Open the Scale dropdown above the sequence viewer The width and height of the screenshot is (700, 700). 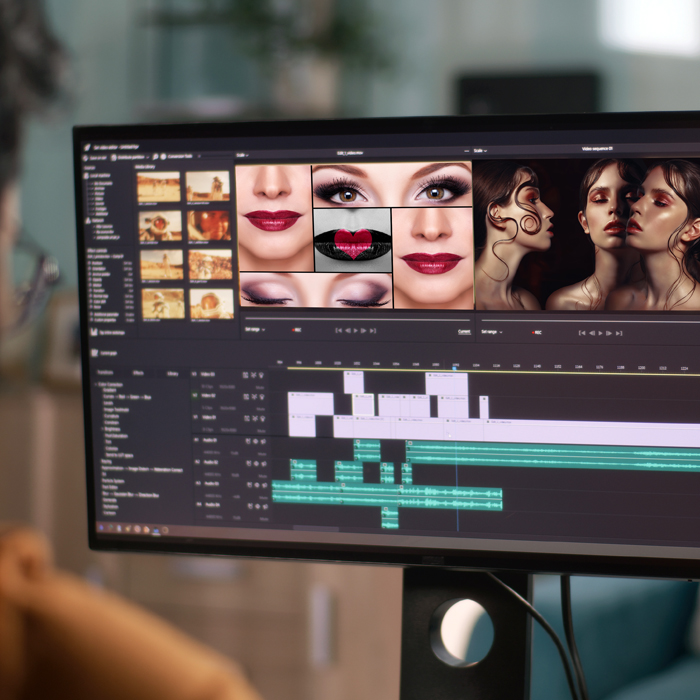coord(480,150)
